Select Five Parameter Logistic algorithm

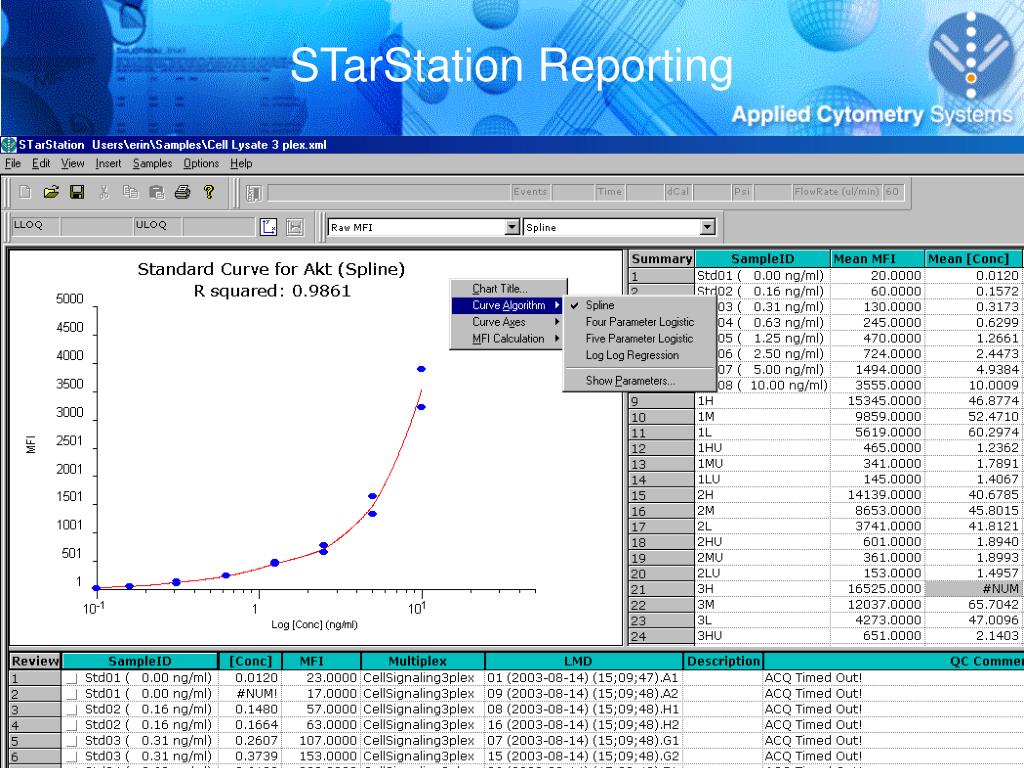pos(639,338)
